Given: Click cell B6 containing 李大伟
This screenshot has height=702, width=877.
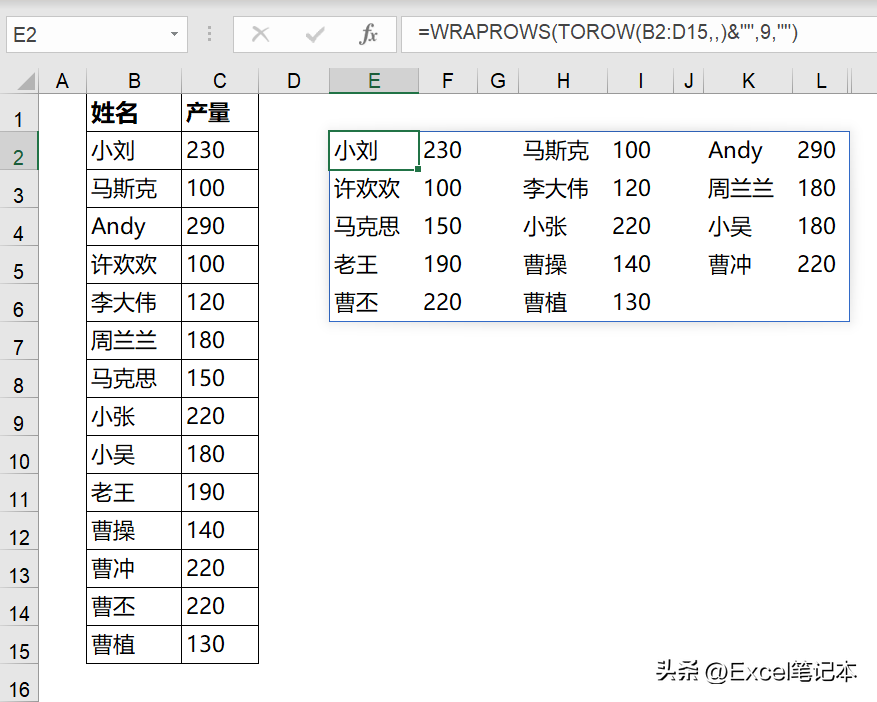Looking at the screenshot, I should point(134,303).
